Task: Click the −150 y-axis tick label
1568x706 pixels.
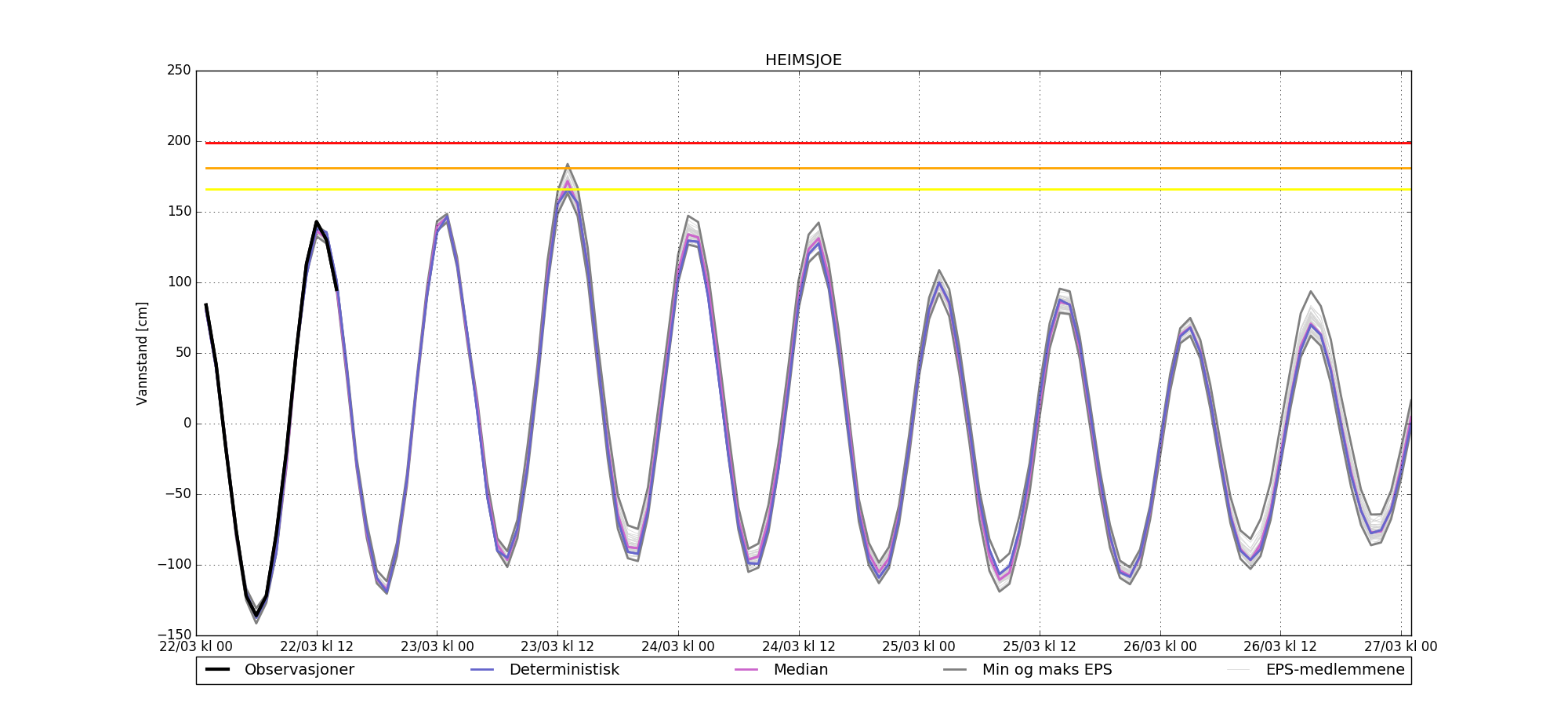Action: tap(174, 635)
